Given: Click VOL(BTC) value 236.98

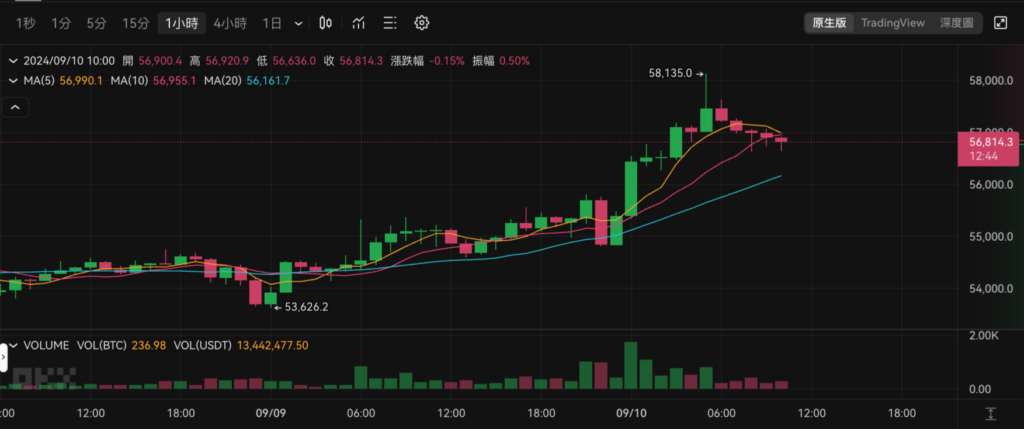Looking at the screenshot, I should (149, 345).
